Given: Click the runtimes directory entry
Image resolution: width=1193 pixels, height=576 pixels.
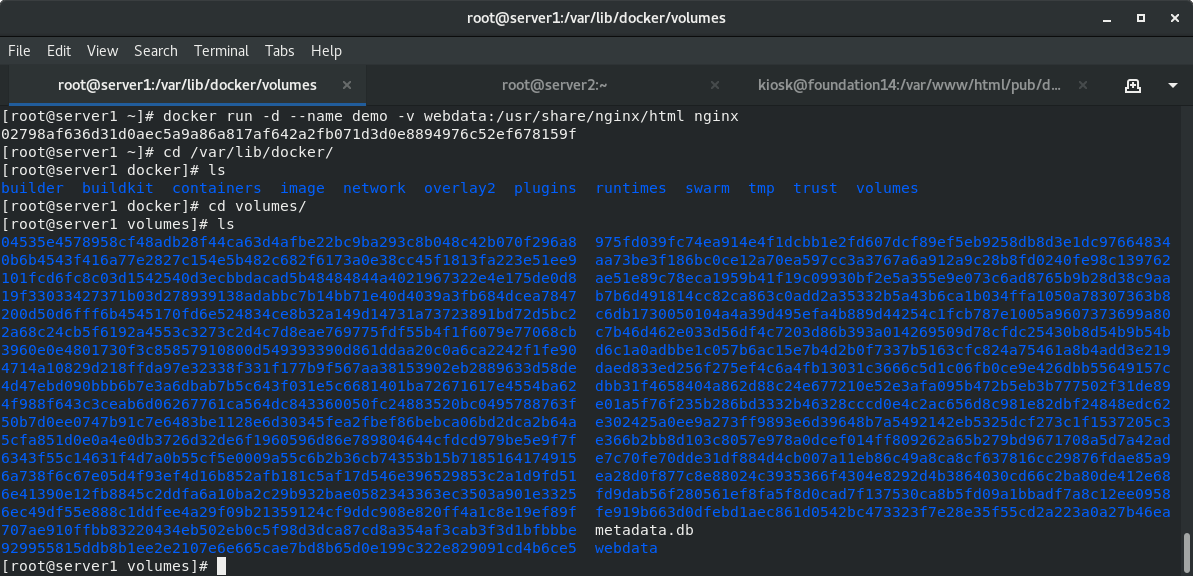Looking at the screenshot, I should tap(631, 188).
